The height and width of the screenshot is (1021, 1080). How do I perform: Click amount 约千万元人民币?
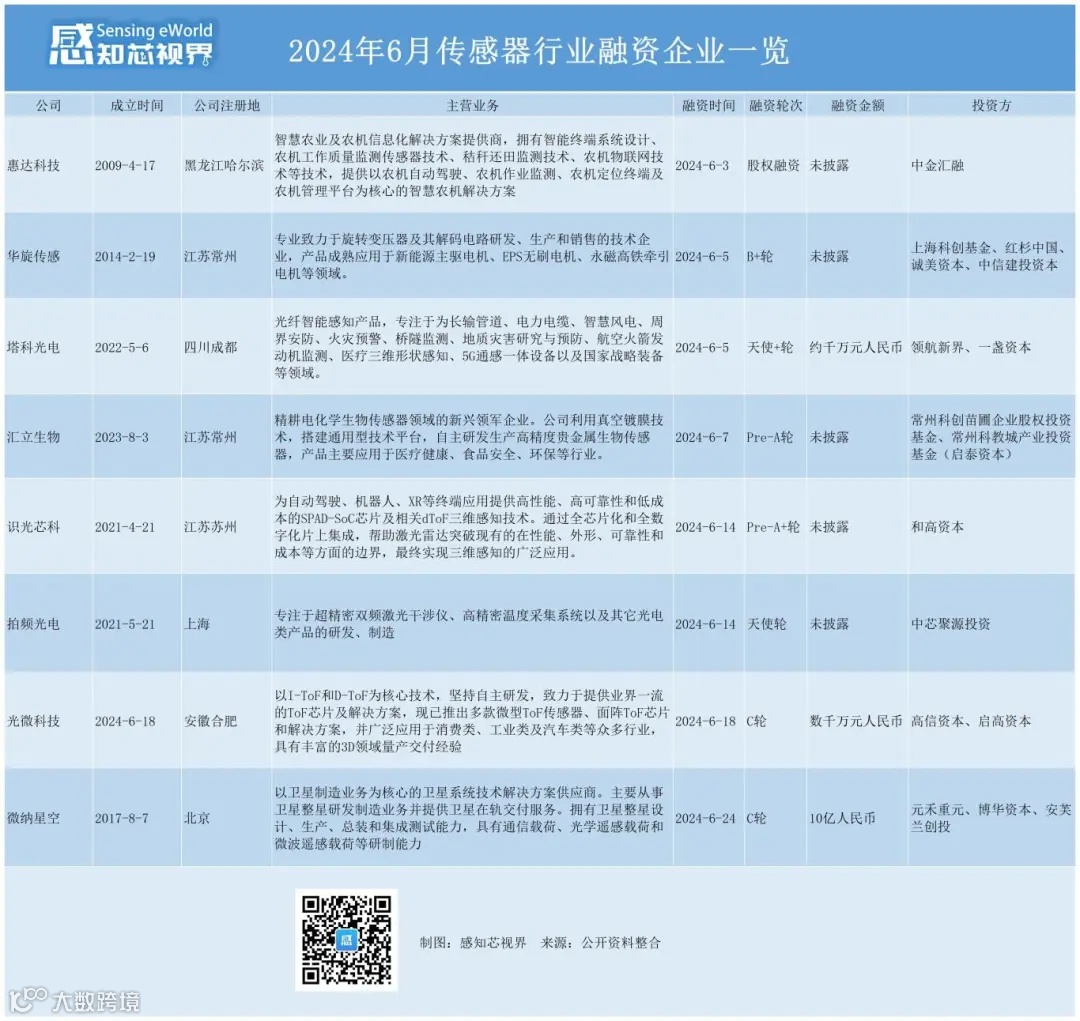856,347
